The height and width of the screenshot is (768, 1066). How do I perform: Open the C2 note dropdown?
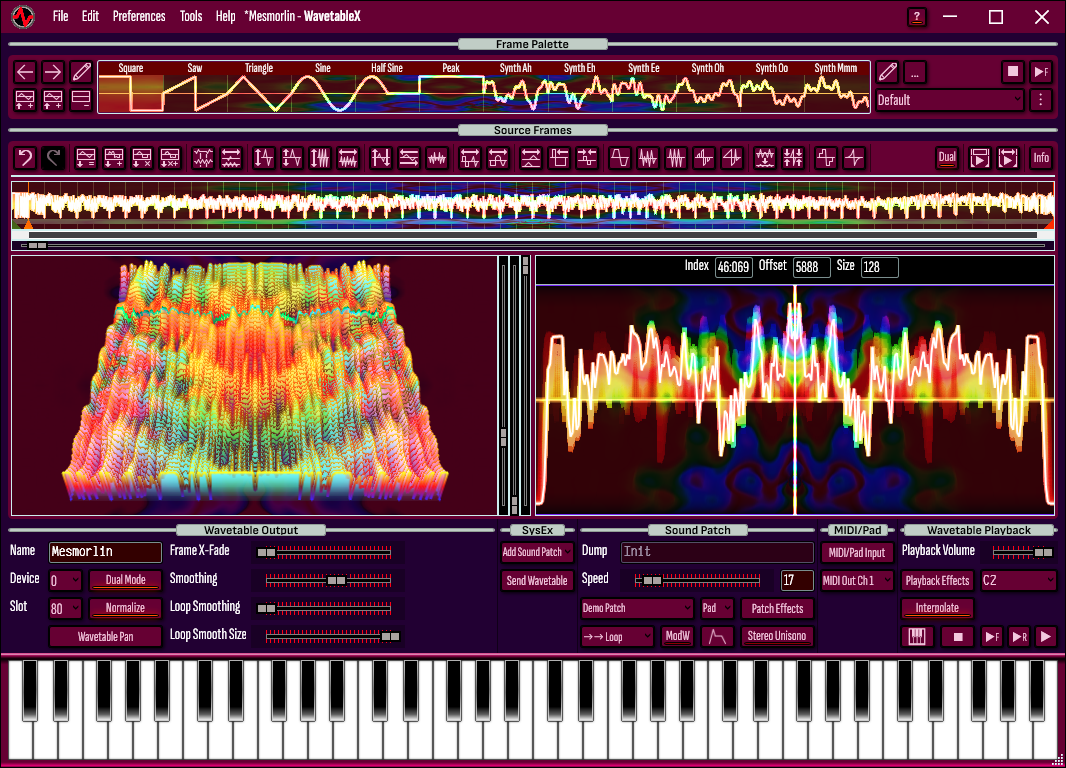(1018, 580)
